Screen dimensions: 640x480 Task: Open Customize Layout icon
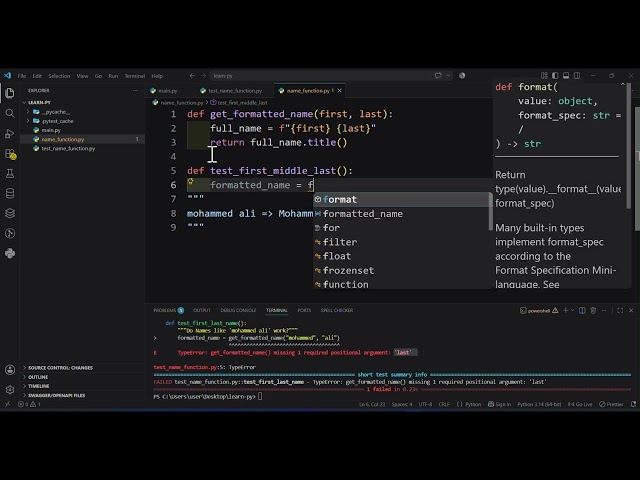pyautogui.click(x=544, y=76)
